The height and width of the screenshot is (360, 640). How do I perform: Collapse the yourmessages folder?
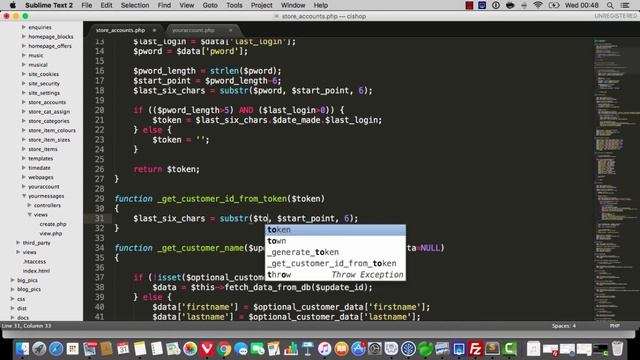pyautogui.click(x=24, y=196)
